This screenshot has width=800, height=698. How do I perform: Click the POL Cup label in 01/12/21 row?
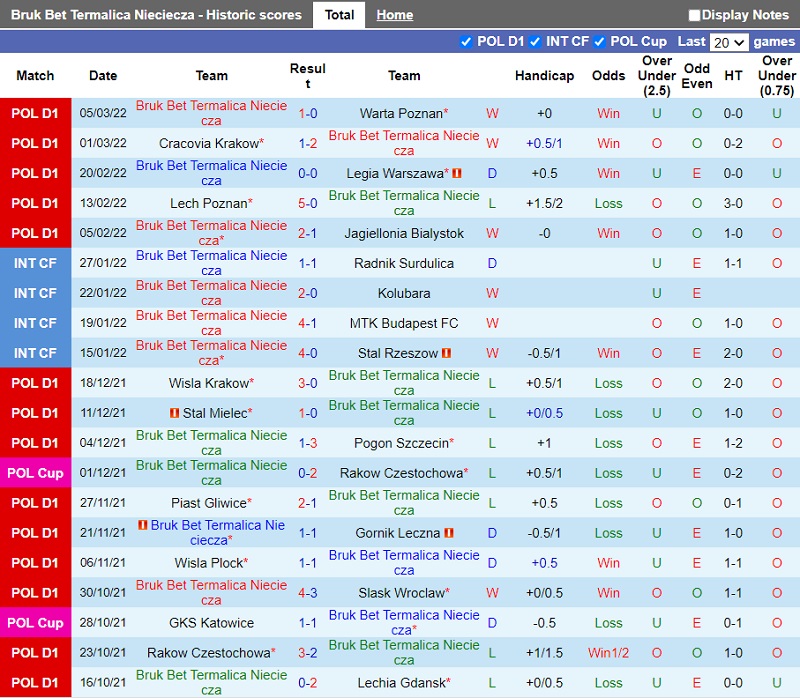[36, 473]
